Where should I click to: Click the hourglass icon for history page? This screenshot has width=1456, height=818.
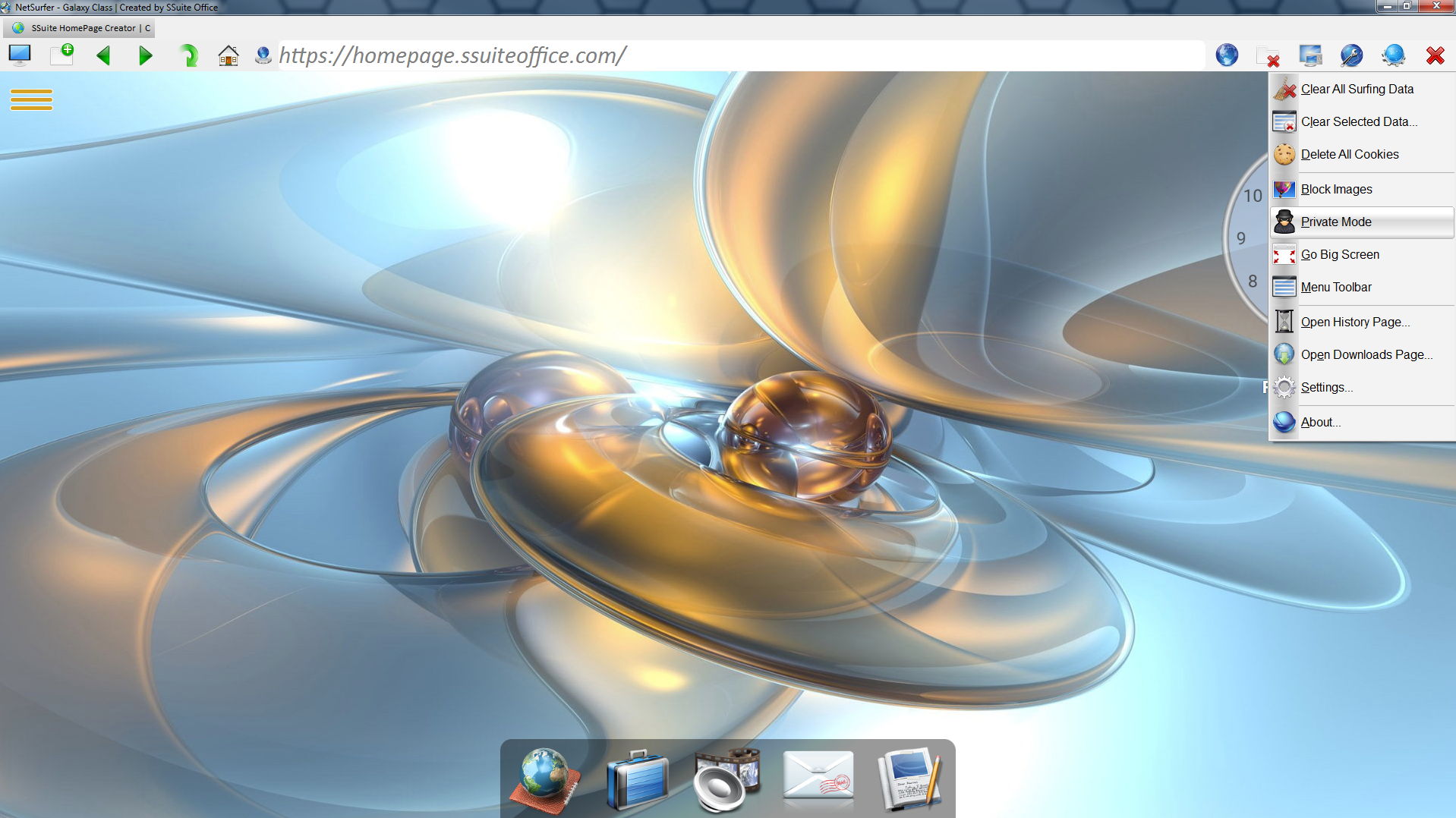(1284, 322)
